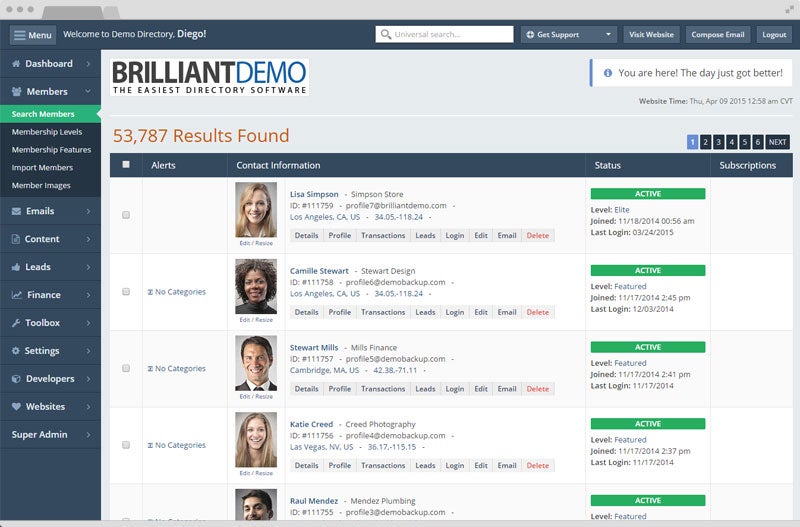
Task: Click the Finance chart icon
Action: (x=17, y=295)
